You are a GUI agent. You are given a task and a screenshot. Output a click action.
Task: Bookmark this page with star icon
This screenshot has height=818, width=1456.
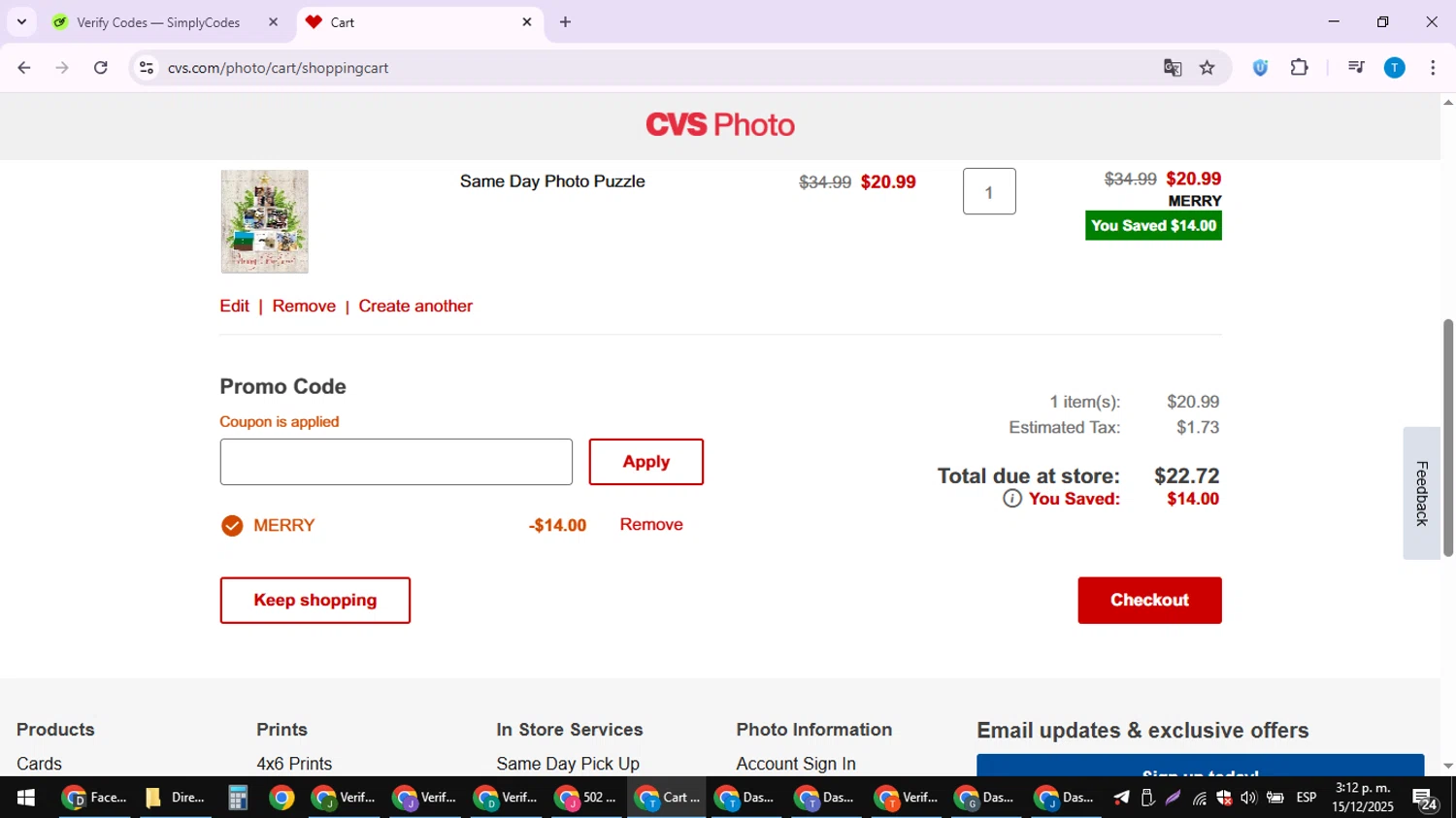coord(1208,68)
